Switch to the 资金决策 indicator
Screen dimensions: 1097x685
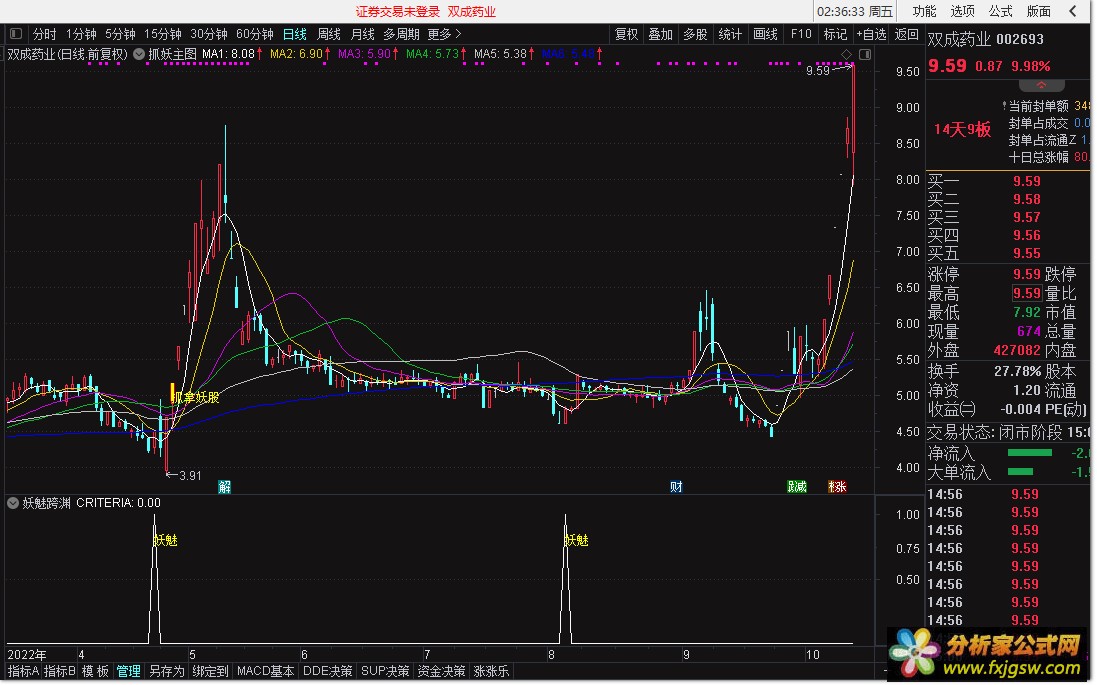point(441,671)
